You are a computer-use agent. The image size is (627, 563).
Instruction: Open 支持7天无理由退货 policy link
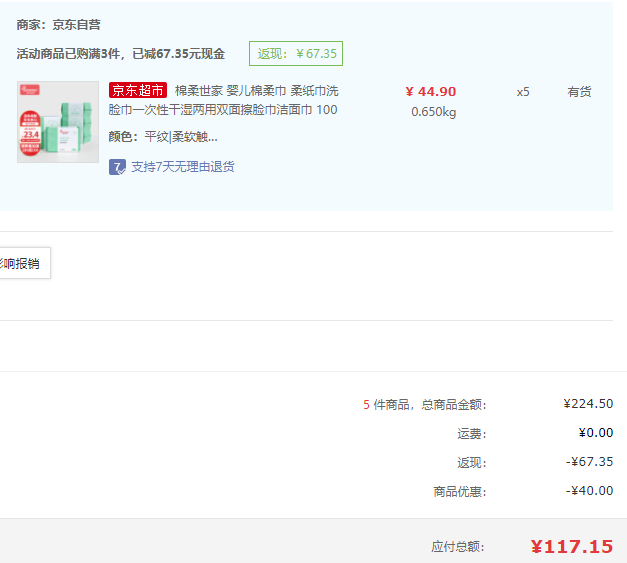(x=183, y=167)
